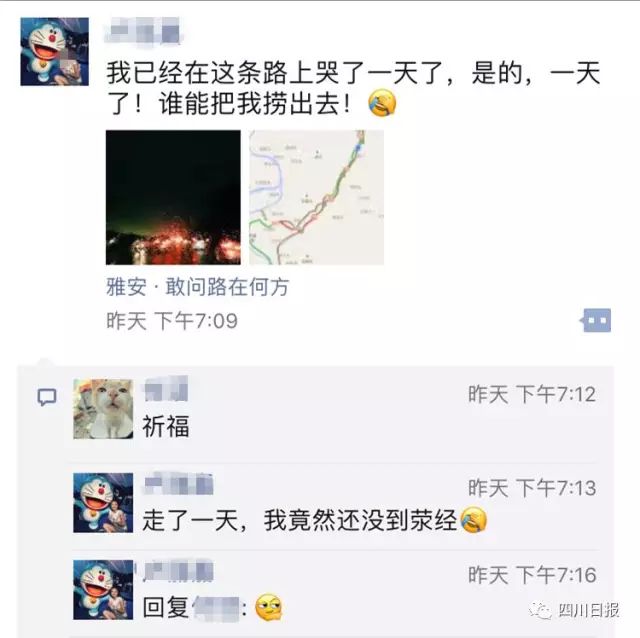Tap the blurred name above 祈福
Screen dimensions: 640x638
click(166, 389)
